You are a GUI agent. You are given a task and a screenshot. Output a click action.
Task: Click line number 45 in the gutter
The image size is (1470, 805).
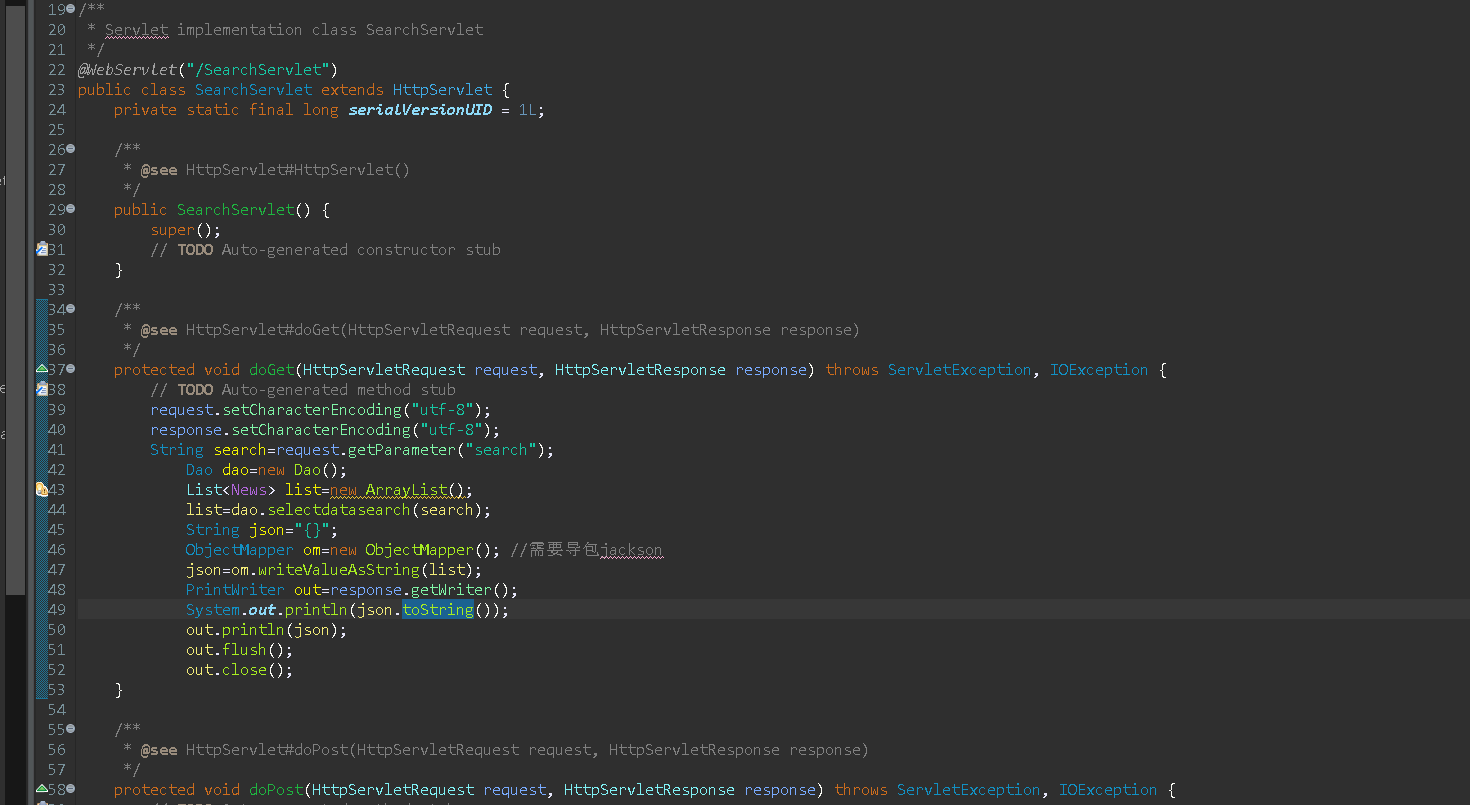(56, 530)
